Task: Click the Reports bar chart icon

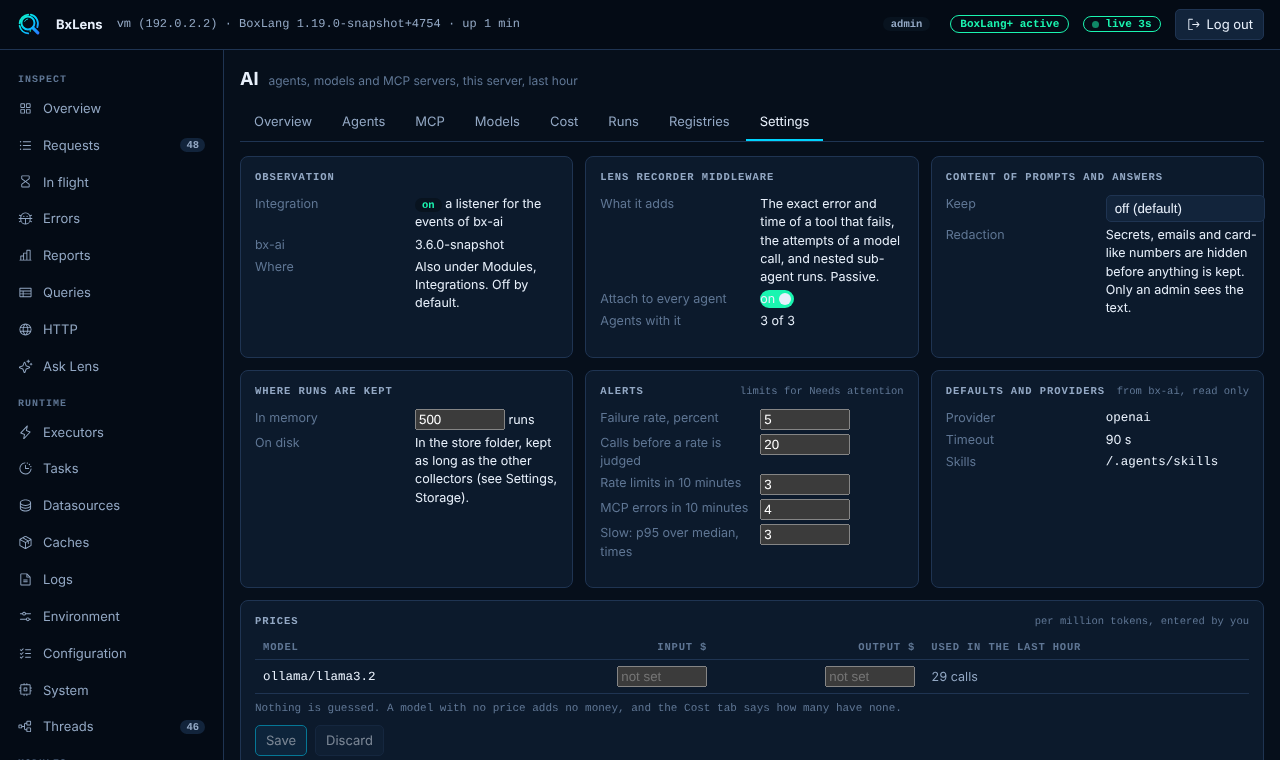Action: point(26,255)
